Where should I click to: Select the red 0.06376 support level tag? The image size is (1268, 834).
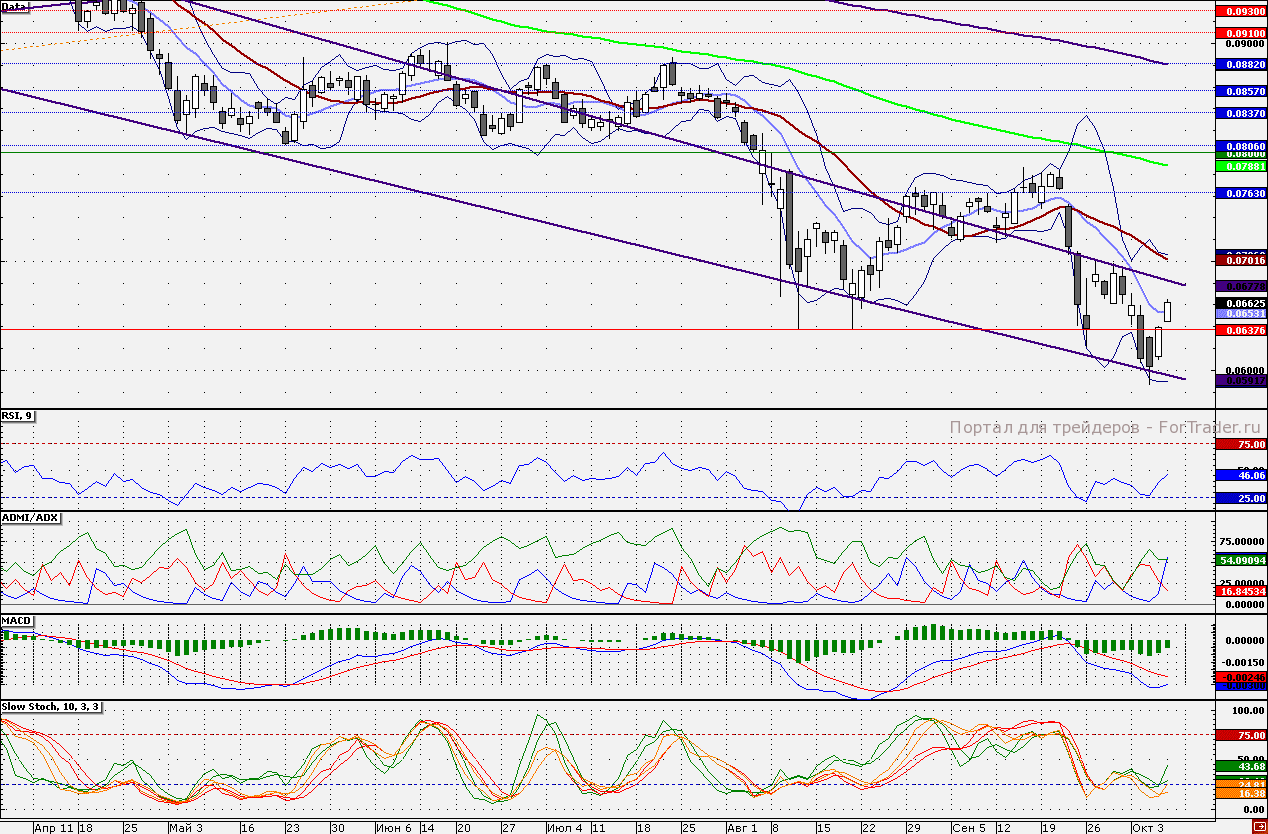(x=1239, y=329)
